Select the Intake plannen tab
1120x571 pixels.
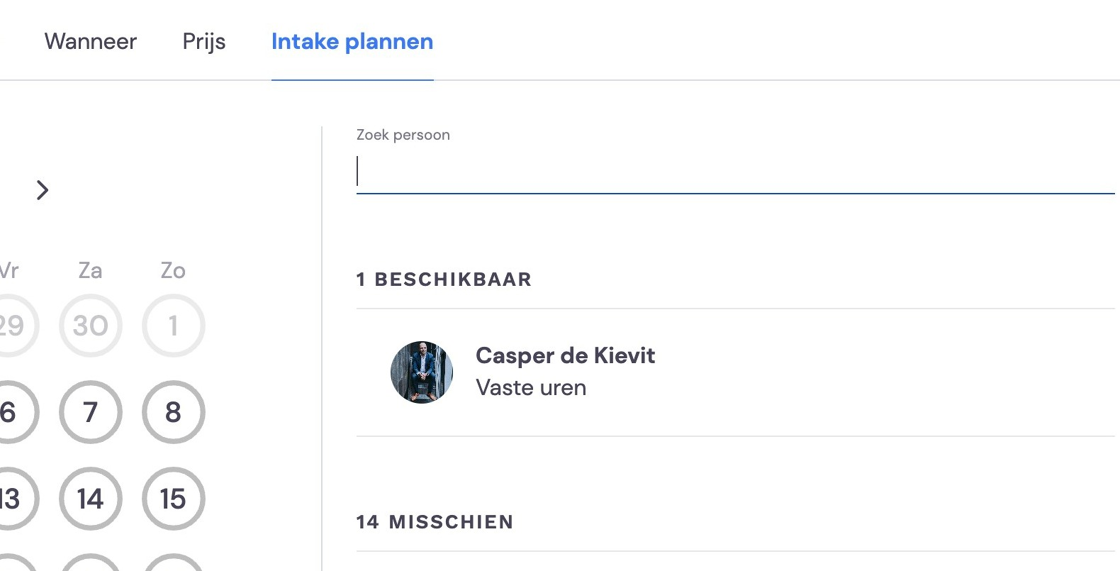[352, 41]
